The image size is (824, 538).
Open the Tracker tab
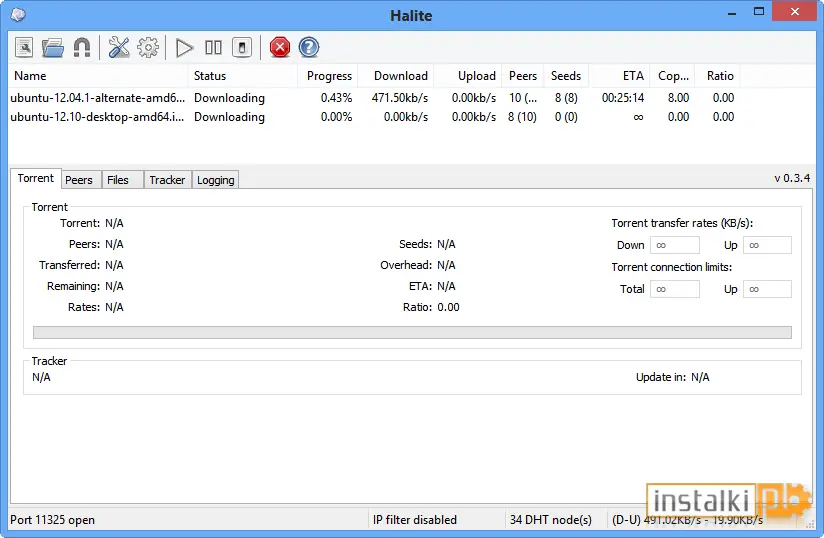[x=167, y=180]
